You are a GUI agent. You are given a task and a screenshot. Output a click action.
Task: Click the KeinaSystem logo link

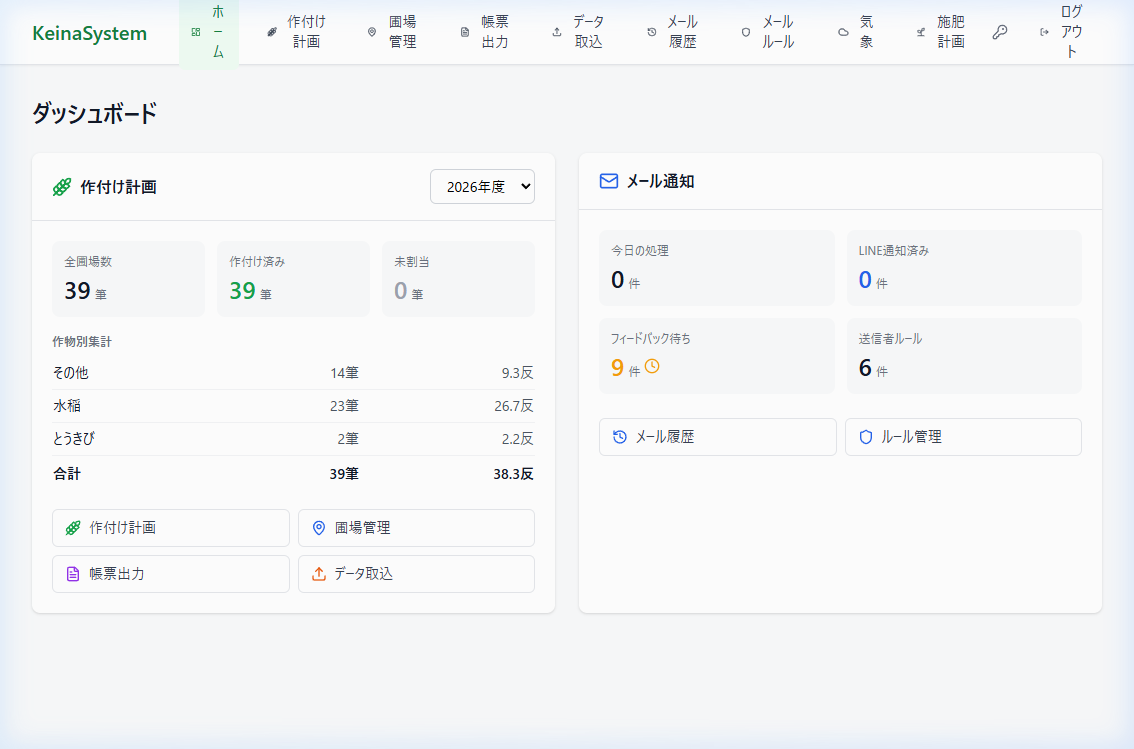[89, 33]
